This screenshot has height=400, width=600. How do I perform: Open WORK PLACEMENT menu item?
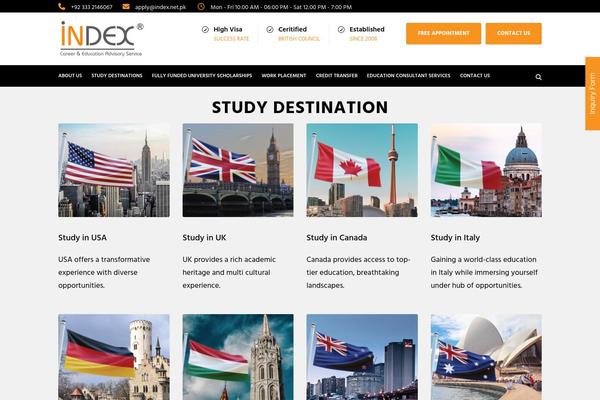click(284, 76)
